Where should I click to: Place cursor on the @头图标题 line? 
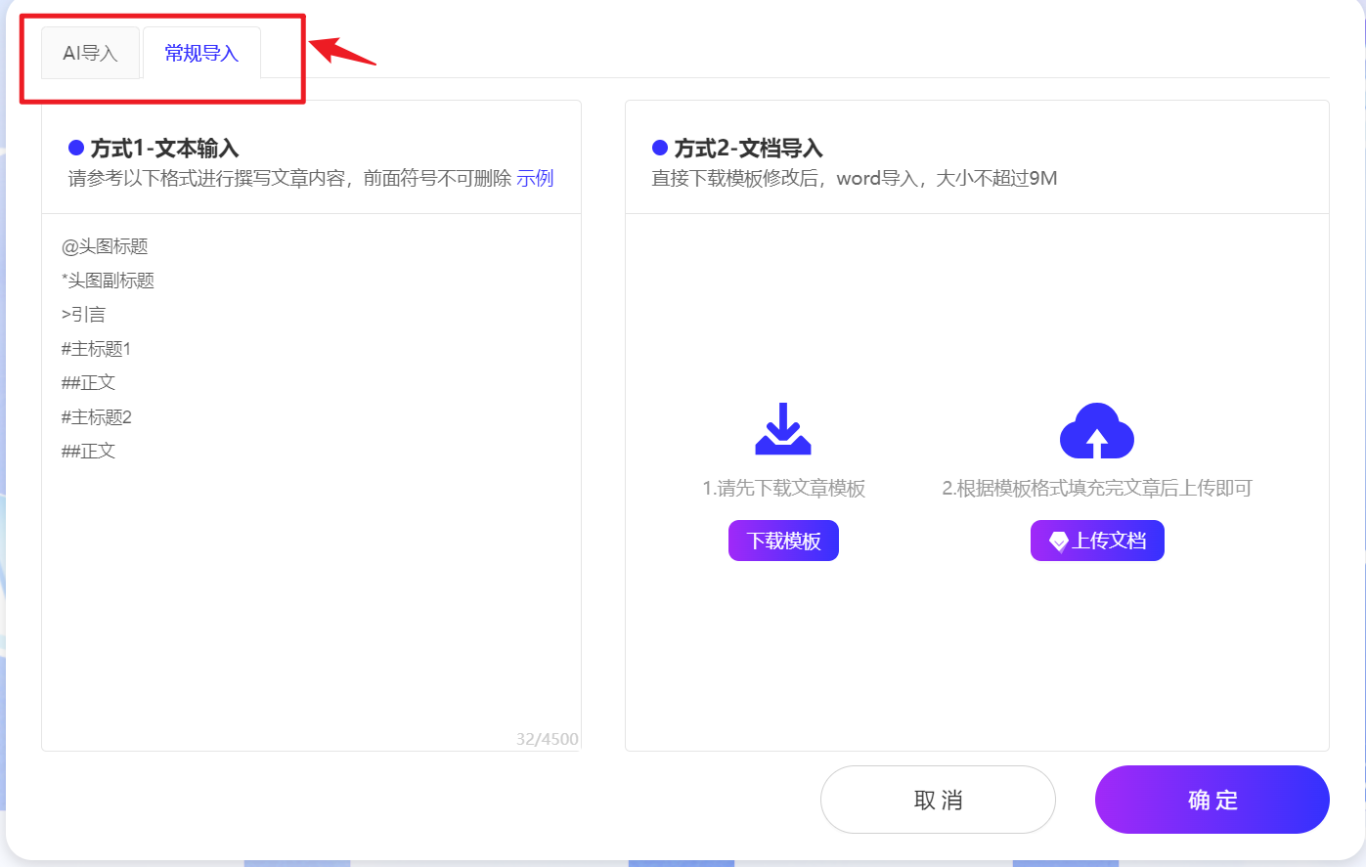coord(105,247)
